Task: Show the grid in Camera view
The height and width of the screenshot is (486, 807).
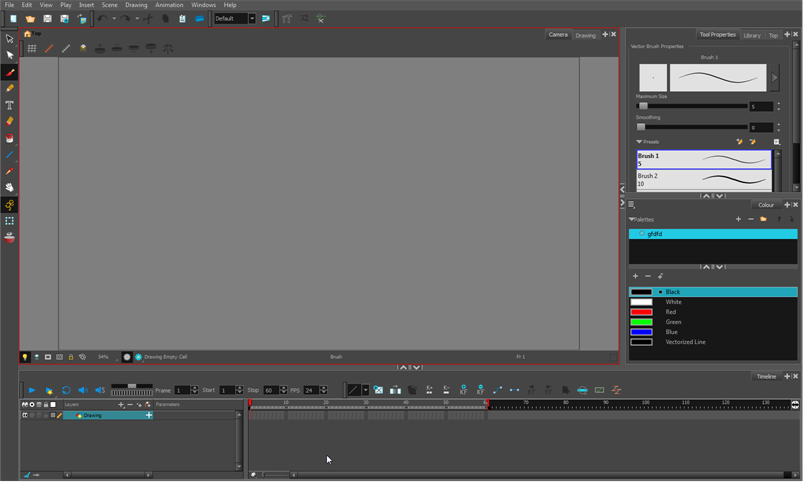Action: coord(32,48)
